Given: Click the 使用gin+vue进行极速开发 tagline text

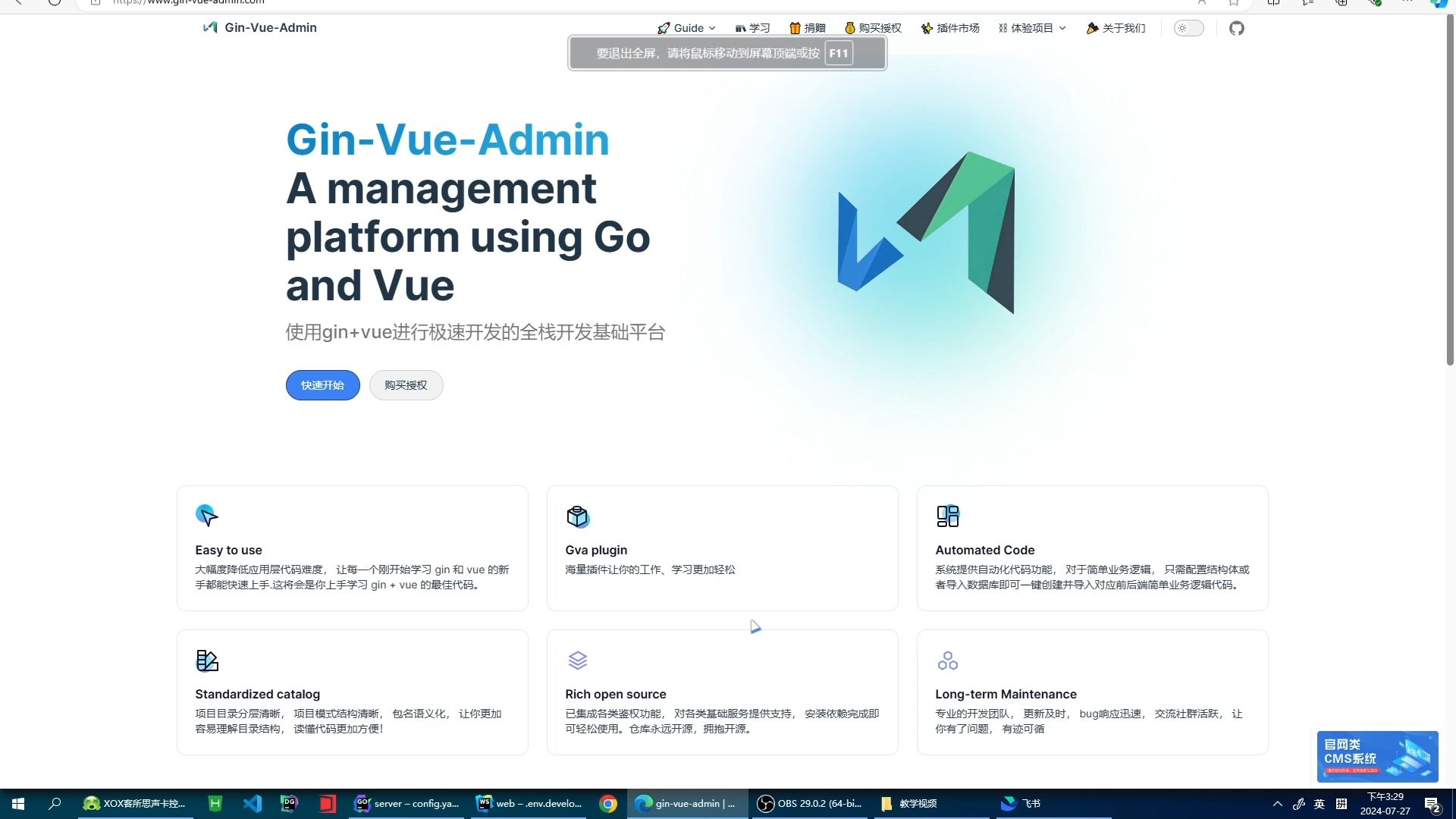Looking at the screenshot, I should [x=475, y=332].
